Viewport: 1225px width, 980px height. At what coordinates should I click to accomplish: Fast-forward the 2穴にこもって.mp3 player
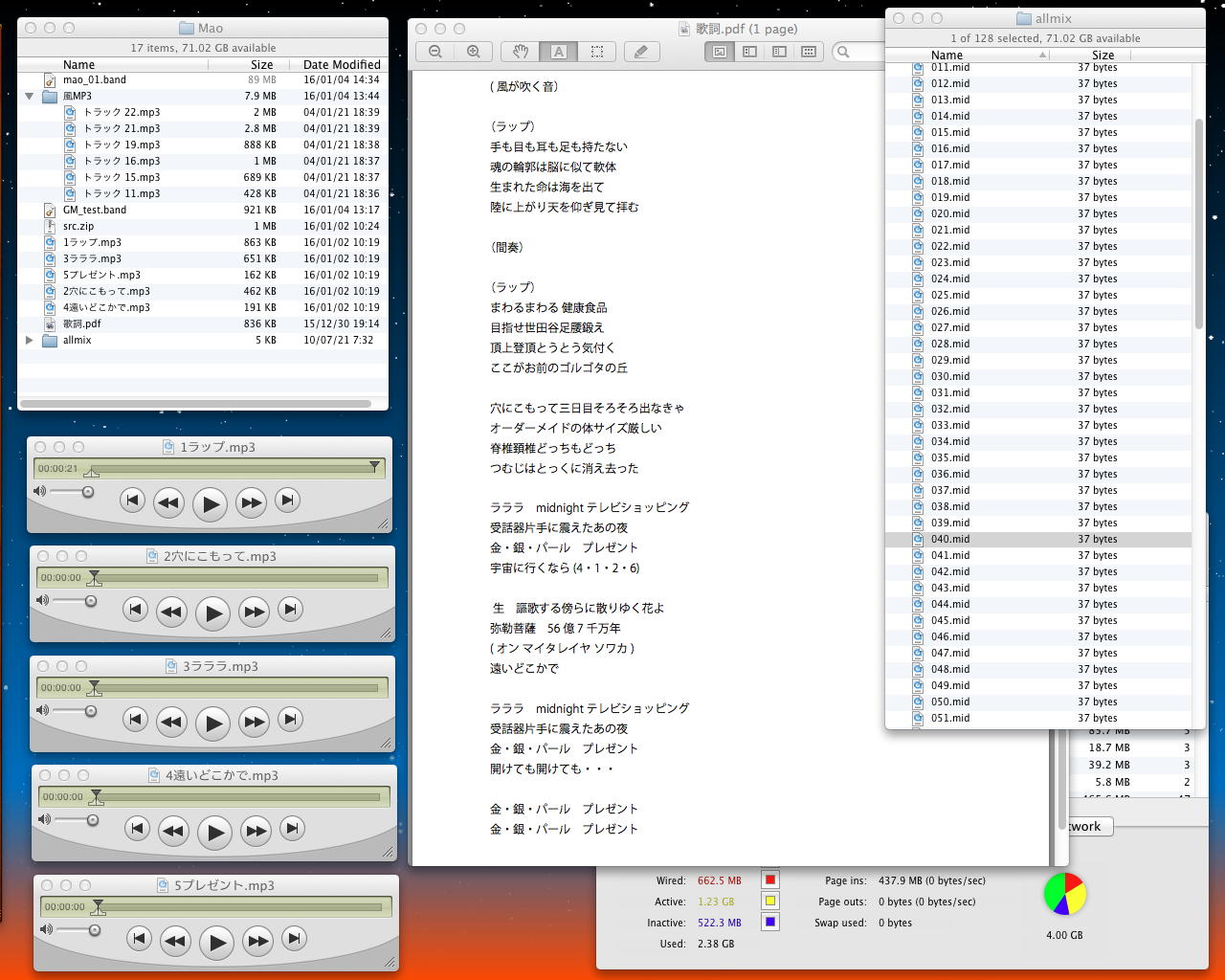tap(254, 612)
